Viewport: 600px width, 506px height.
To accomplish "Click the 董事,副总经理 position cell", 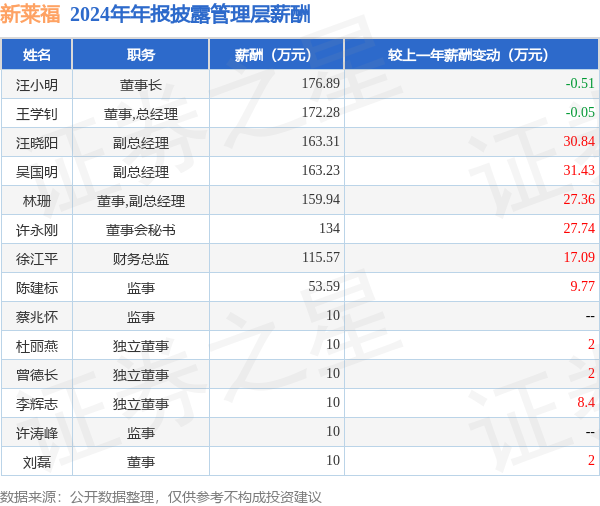I will (x=141, y=201).
